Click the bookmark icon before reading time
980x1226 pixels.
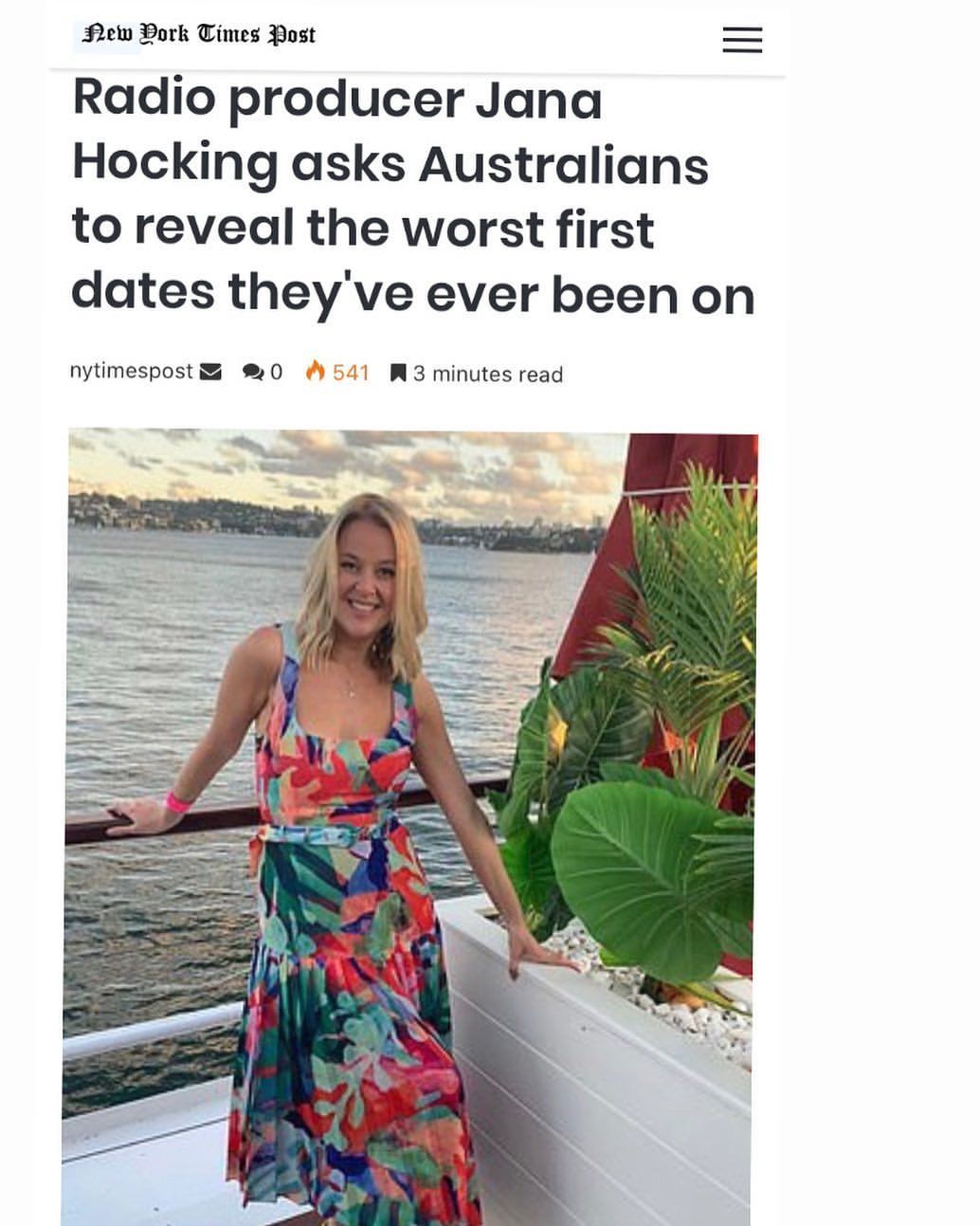(x=399, y=374)
